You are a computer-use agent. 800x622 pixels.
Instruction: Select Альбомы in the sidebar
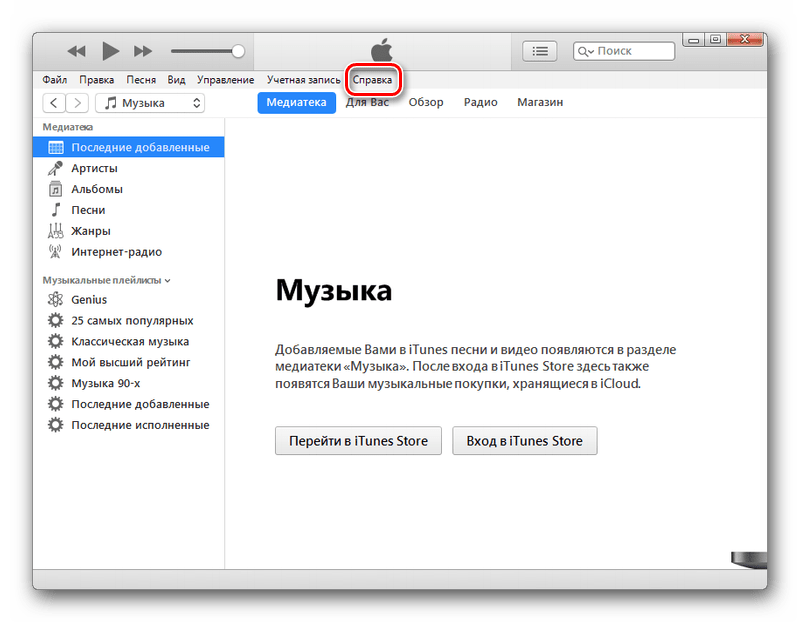tap(129, 189)
